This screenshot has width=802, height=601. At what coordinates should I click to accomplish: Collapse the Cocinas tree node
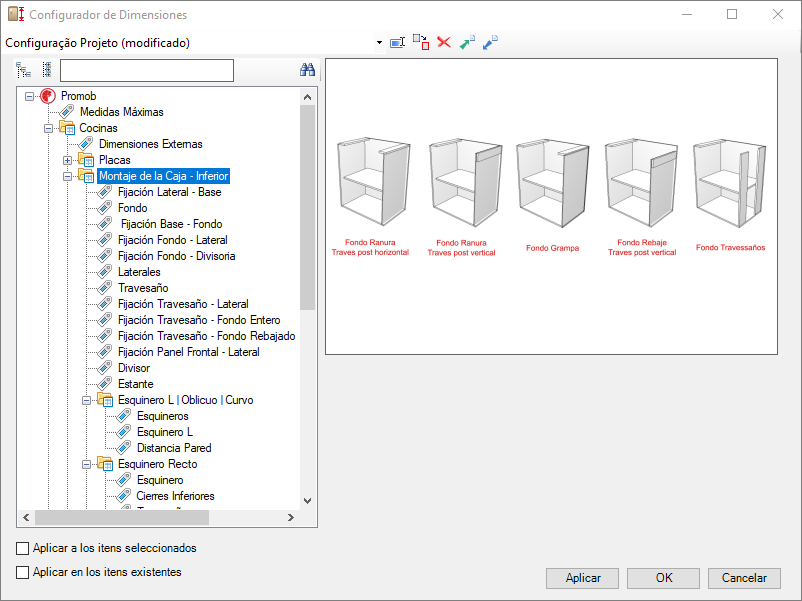(49, 128)
